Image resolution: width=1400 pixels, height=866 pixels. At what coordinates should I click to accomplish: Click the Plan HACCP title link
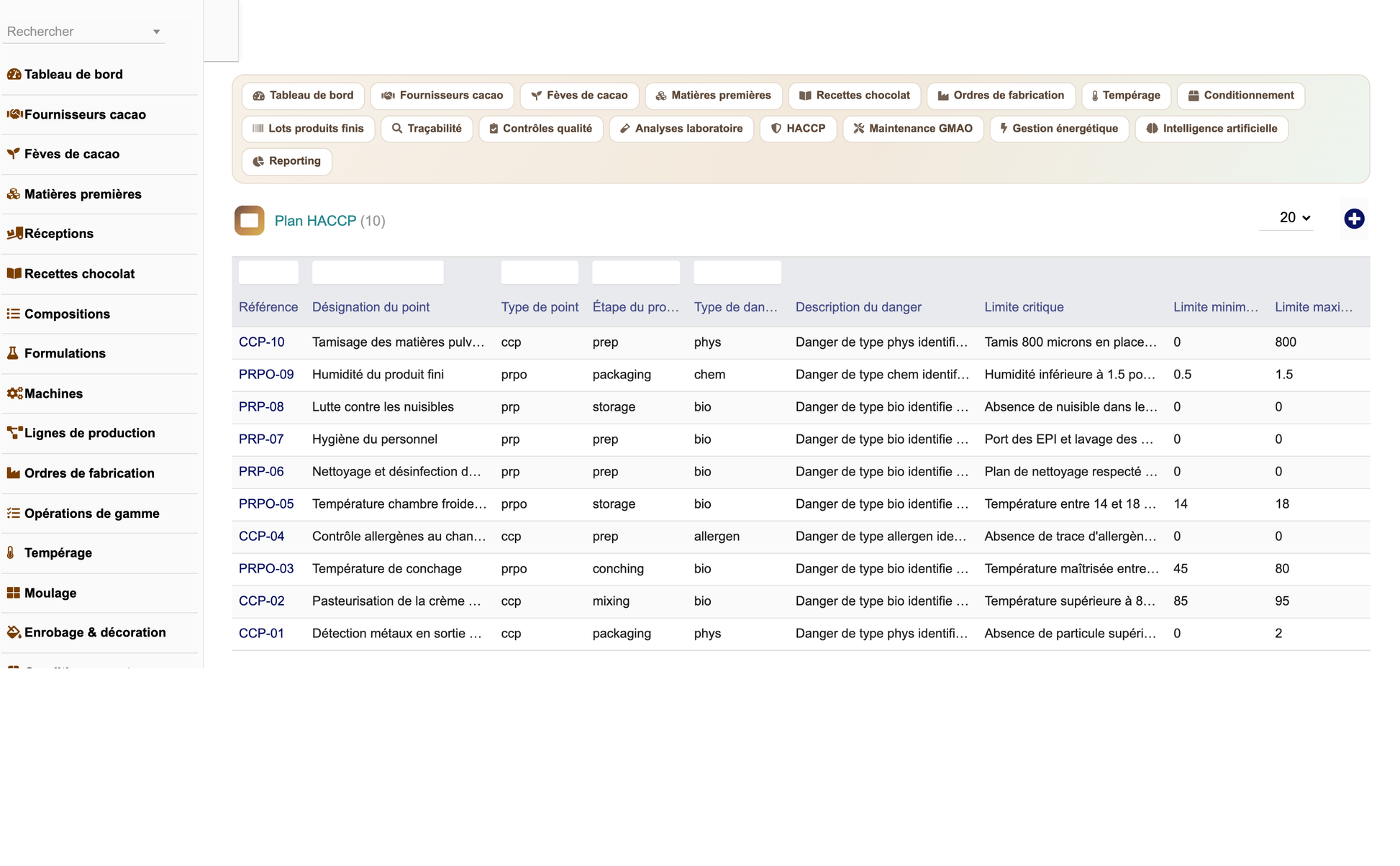[x=315, y=221]
